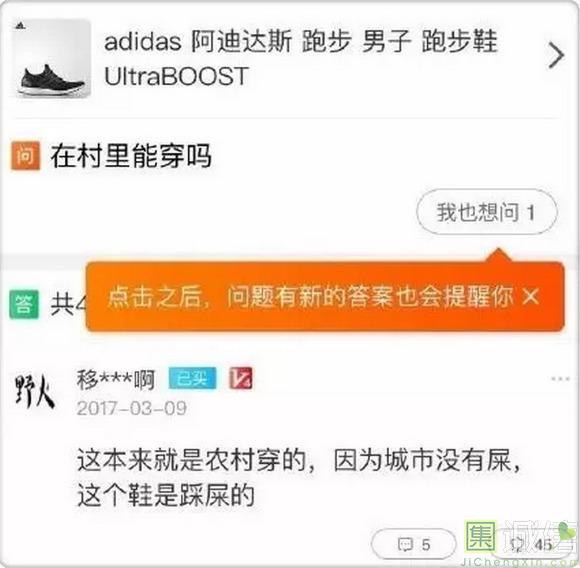Open the UltraBOOST shoe product thumbnail

click(x=51, y=59)
